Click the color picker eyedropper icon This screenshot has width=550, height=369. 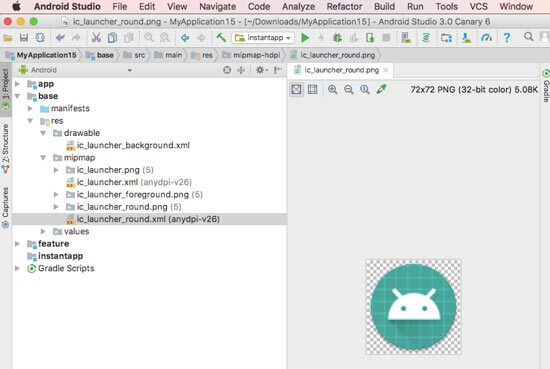[381, 89]
